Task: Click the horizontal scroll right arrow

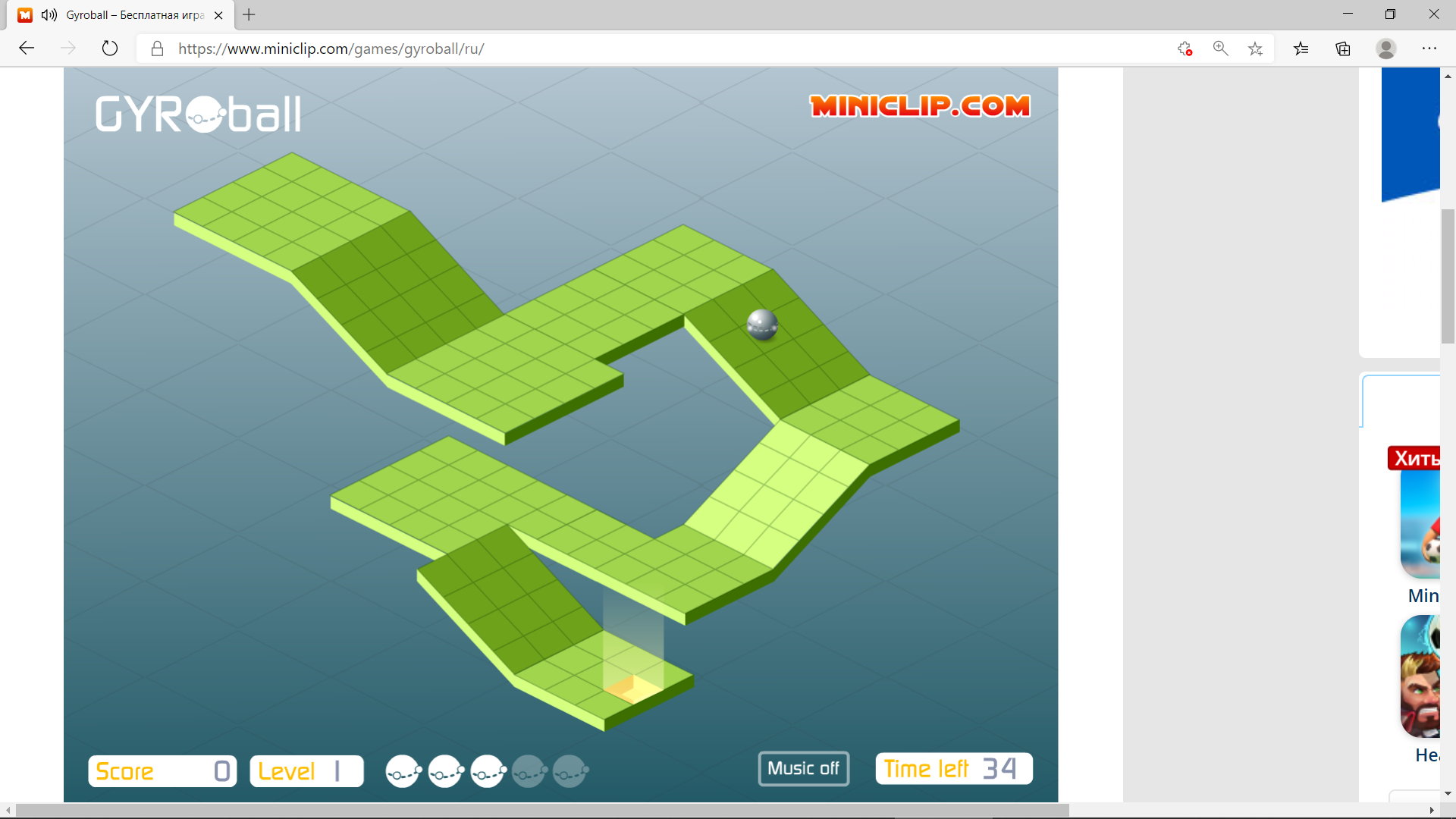Action: (1432, 811)
